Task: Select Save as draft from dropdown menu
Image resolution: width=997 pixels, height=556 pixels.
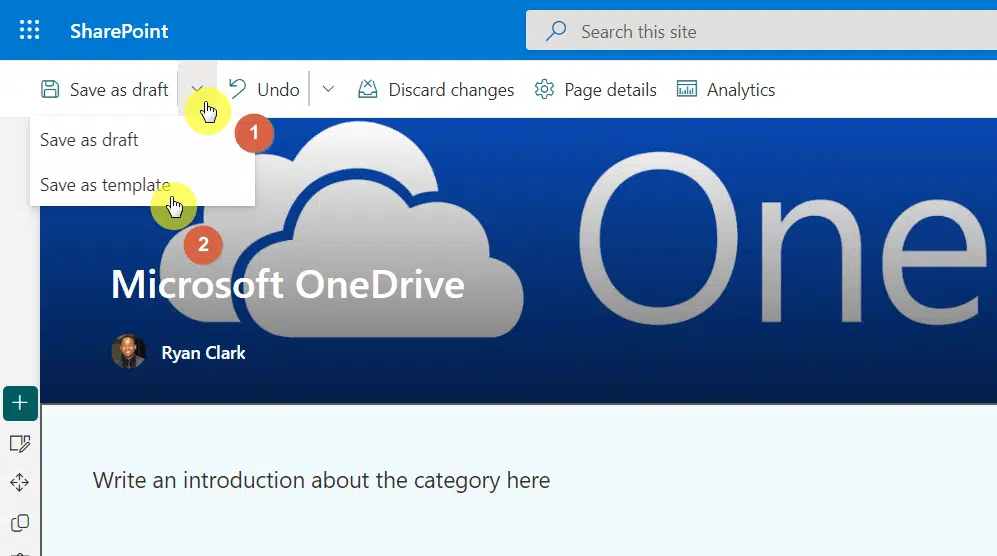Action: tap(142, 140)
